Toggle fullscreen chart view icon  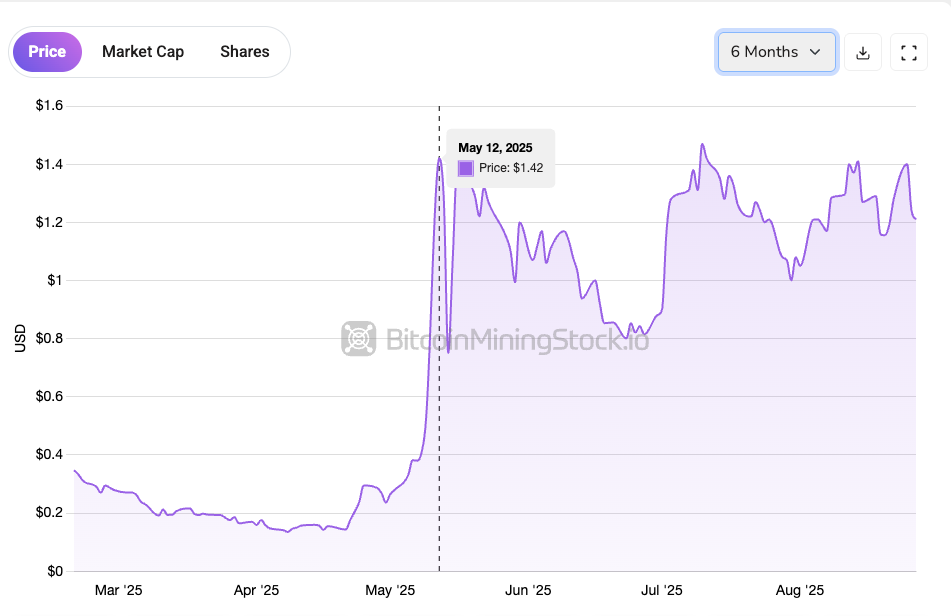909,53
